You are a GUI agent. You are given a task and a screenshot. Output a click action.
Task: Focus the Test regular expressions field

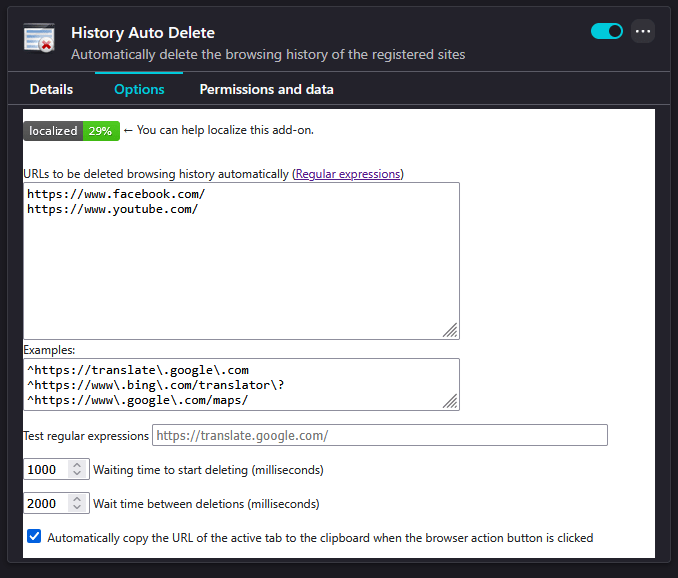point(380,435)
